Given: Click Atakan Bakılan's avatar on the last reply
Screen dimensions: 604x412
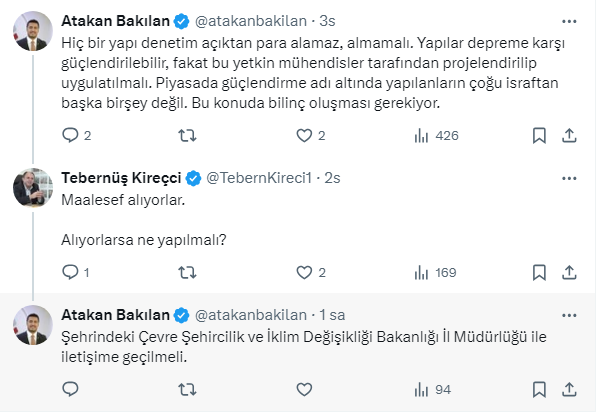Looking at the screenshot, I should click(x=32, y=325).
